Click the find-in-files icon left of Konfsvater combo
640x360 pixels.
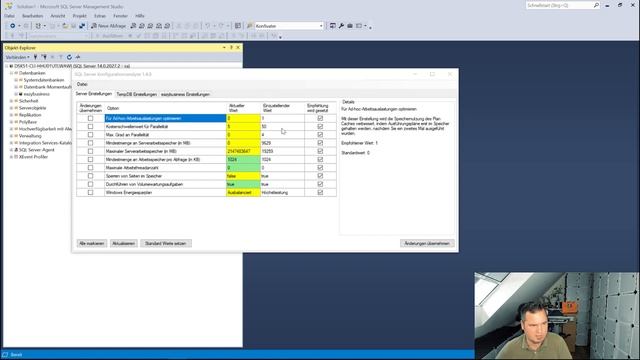pos(249,26)
